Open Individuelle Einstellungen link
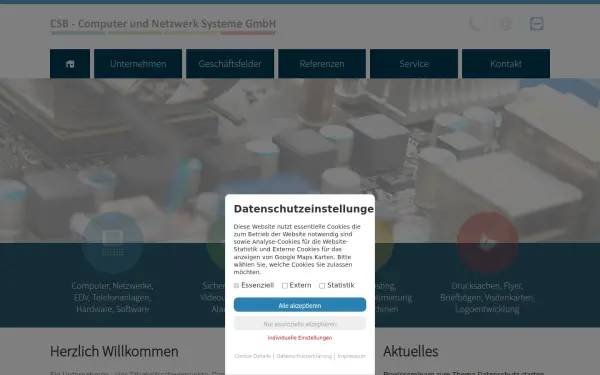 [300, 338]
